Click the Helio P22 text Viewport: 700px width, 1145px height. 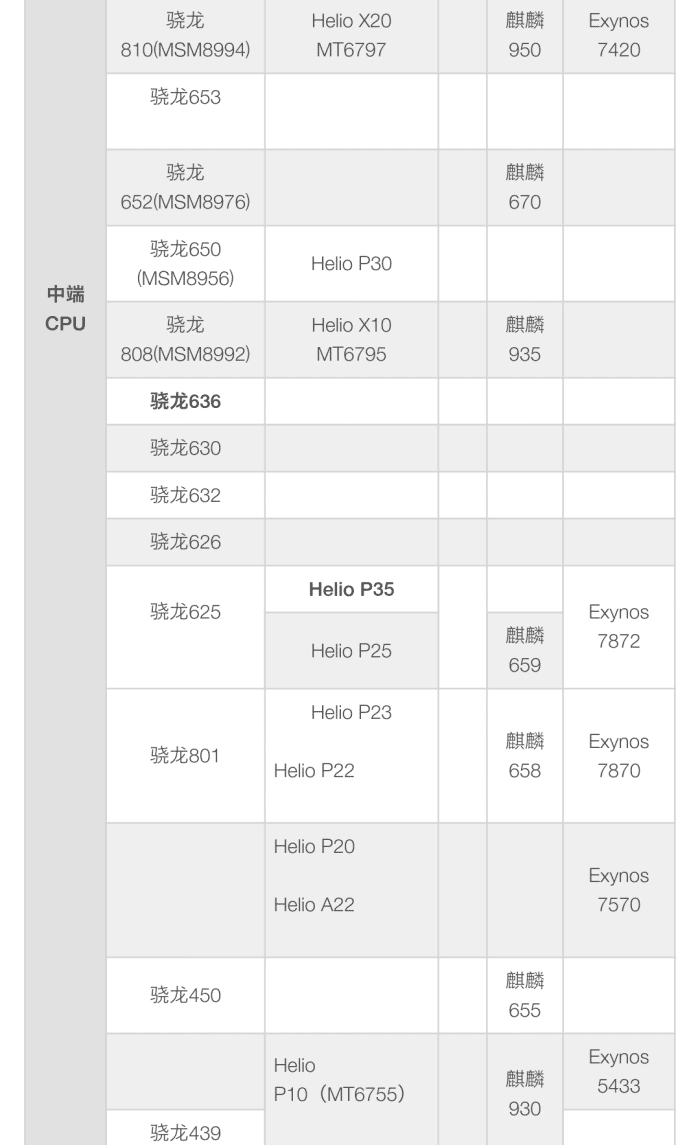pos(314,771)
